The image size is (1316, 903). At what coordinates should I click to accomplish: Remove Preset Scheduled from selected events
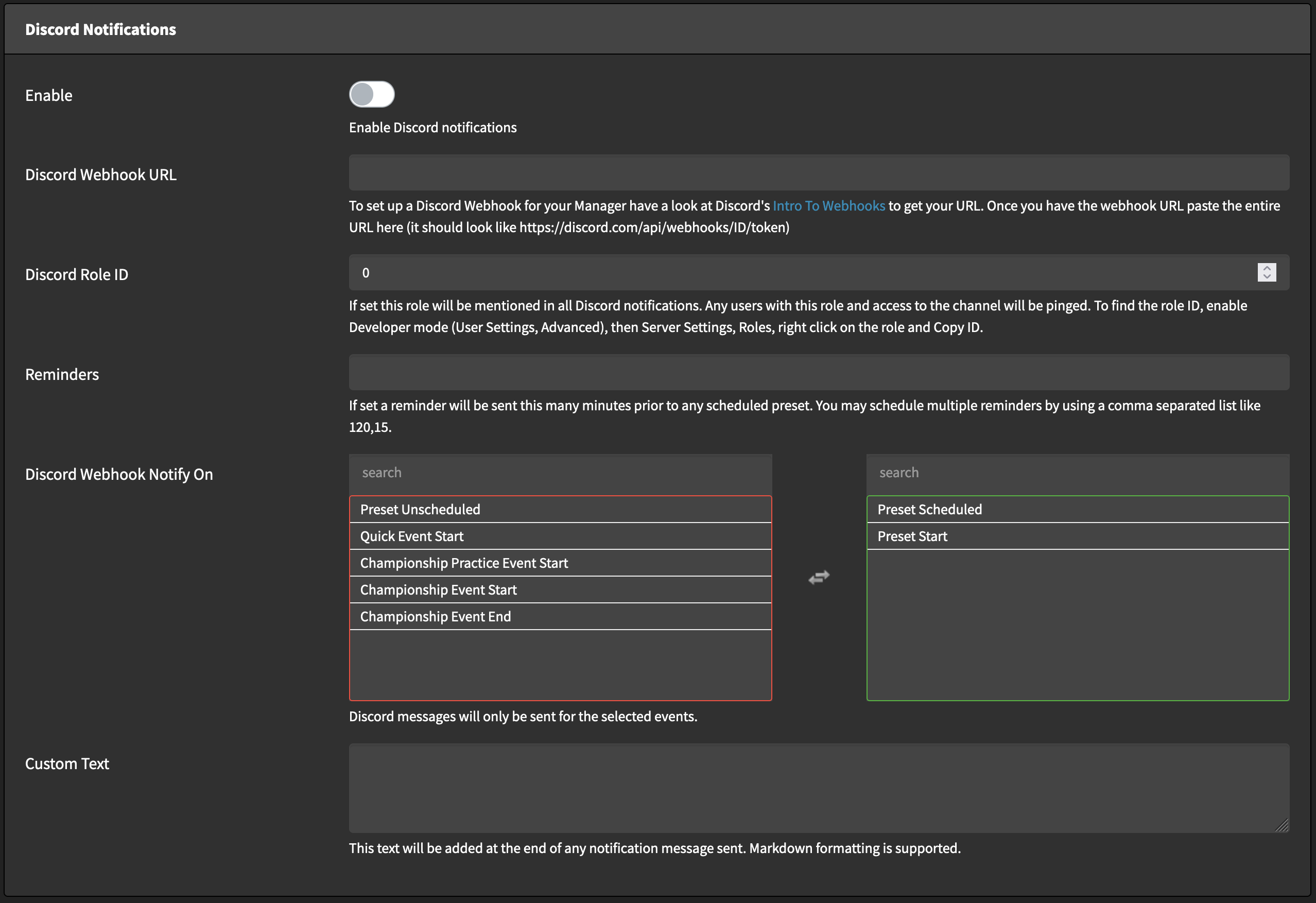coord(1078,510)
